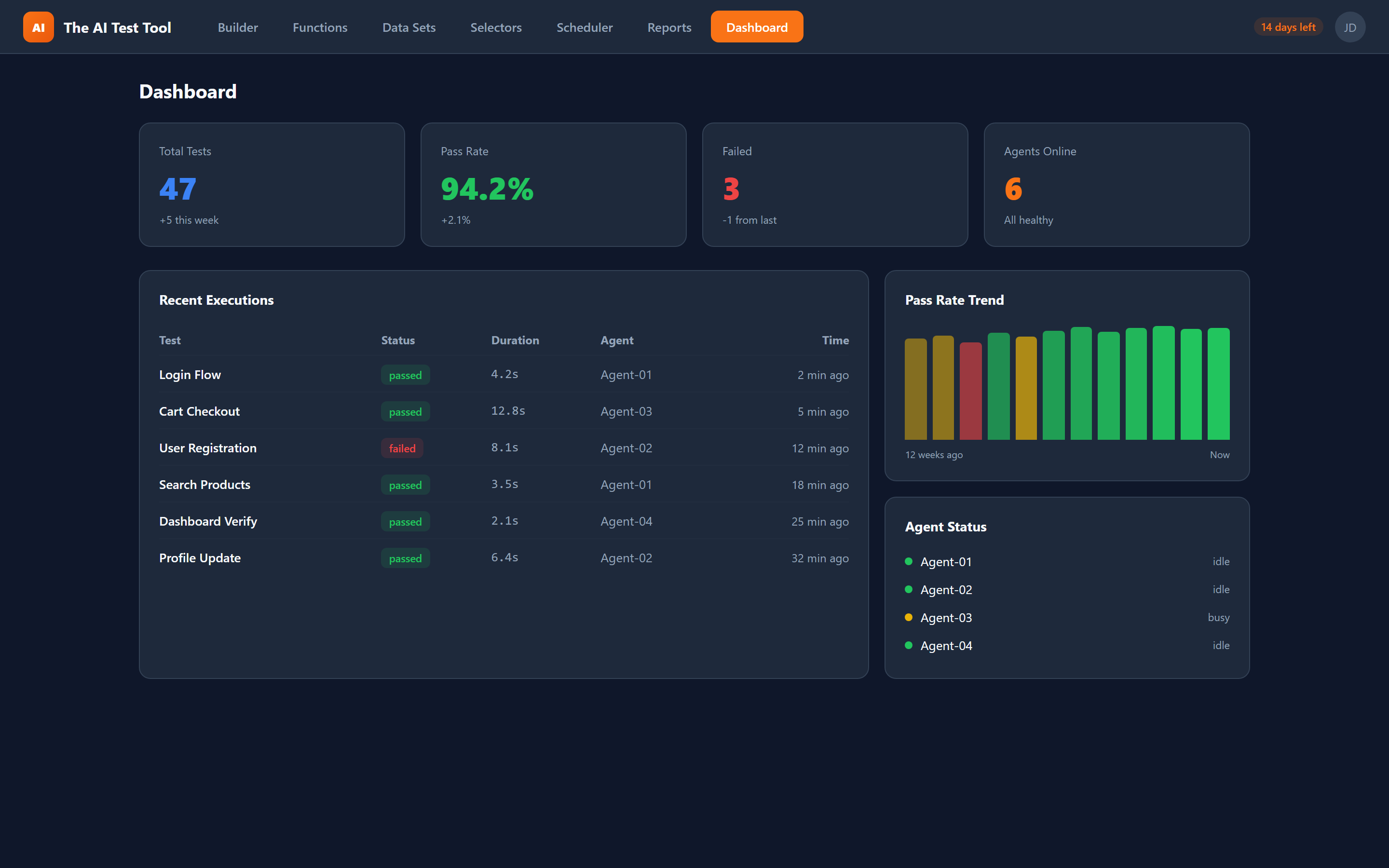Image resolution: width=1389 pixels, height=868 pixels.
Task: Click the 'passed' badge for Dashboard Verify
Action: (x=405, y=521)
